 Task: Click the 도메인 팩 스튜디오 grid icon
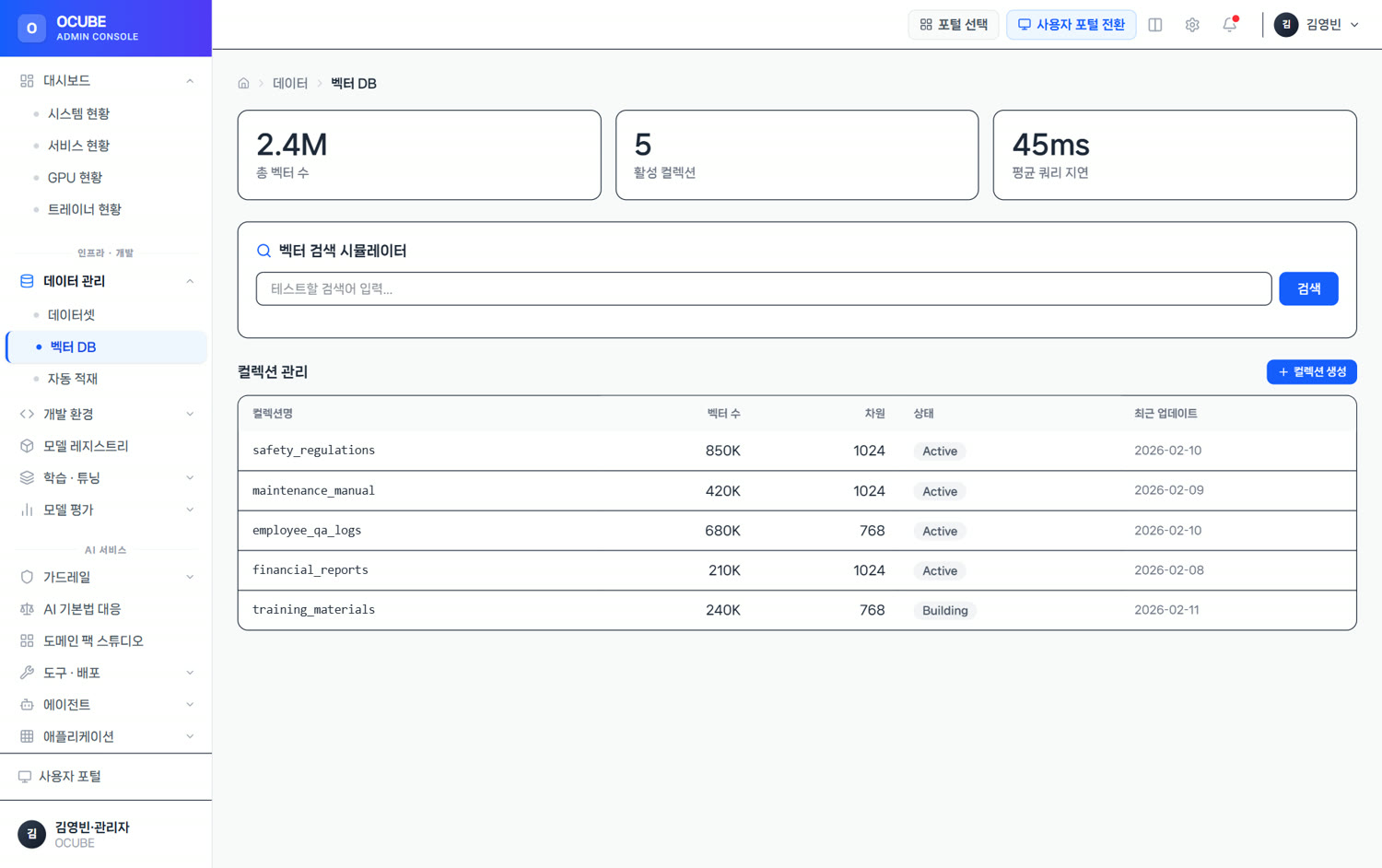coord(27,641)
